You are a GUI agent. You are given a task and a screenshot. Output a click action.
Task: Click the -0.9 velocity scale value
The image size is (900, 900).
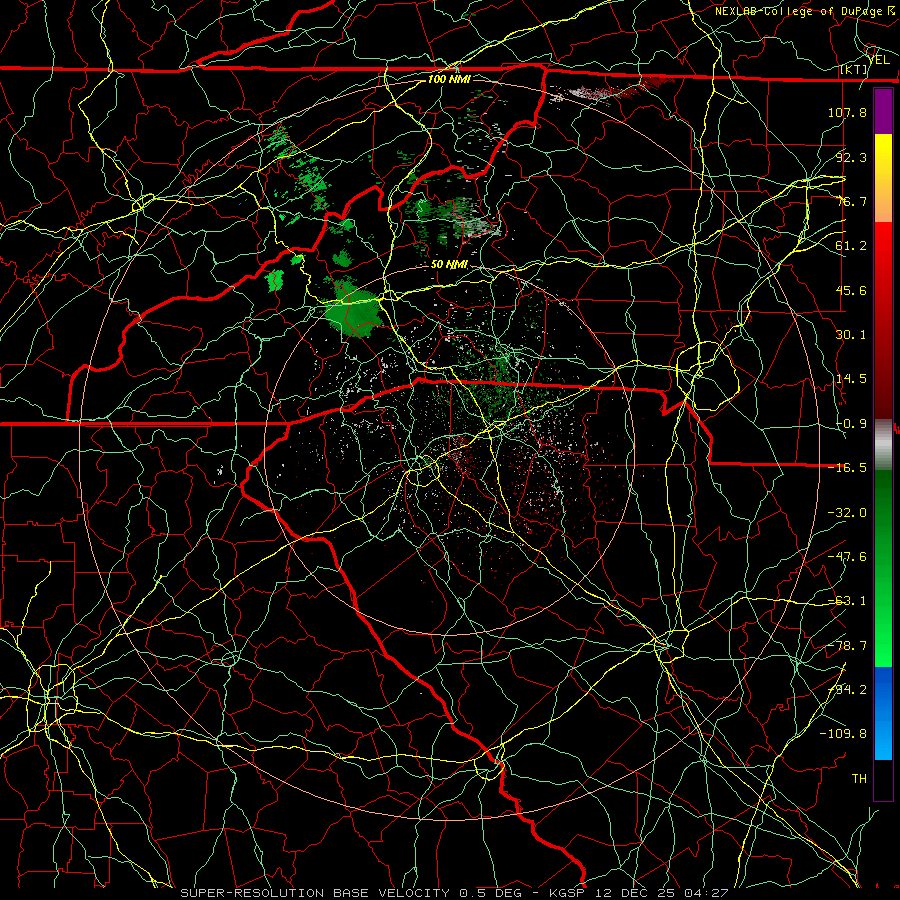[851, 424]
